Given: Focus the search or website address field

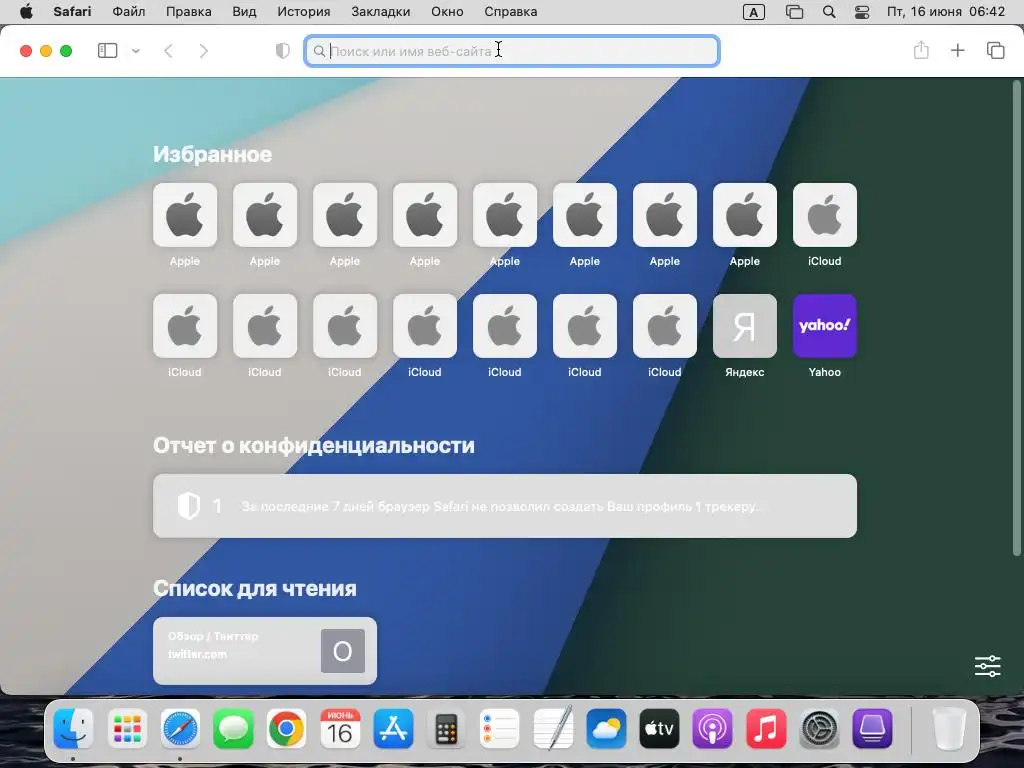Looking at the screenshot, I should (512, 51).
